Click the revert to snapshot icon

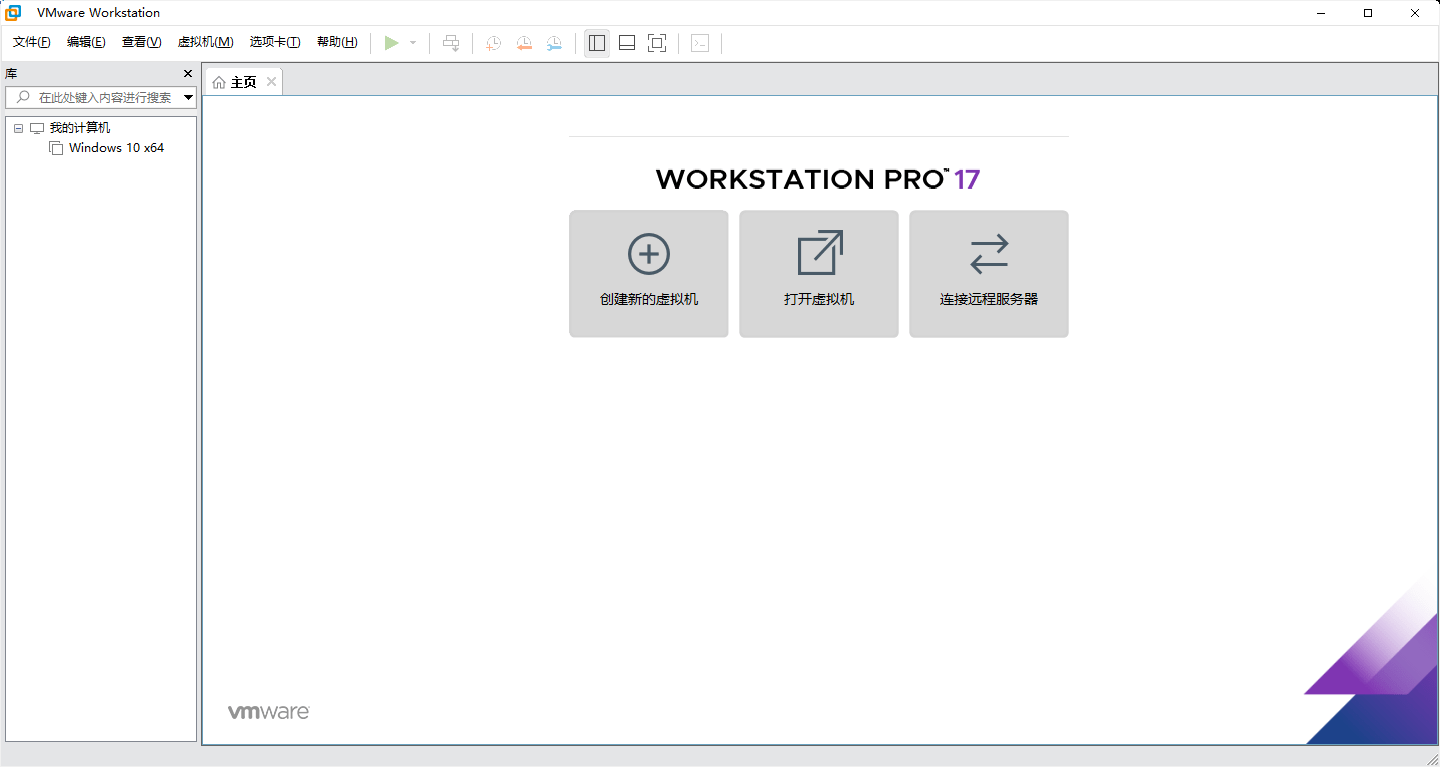point(524,43)
